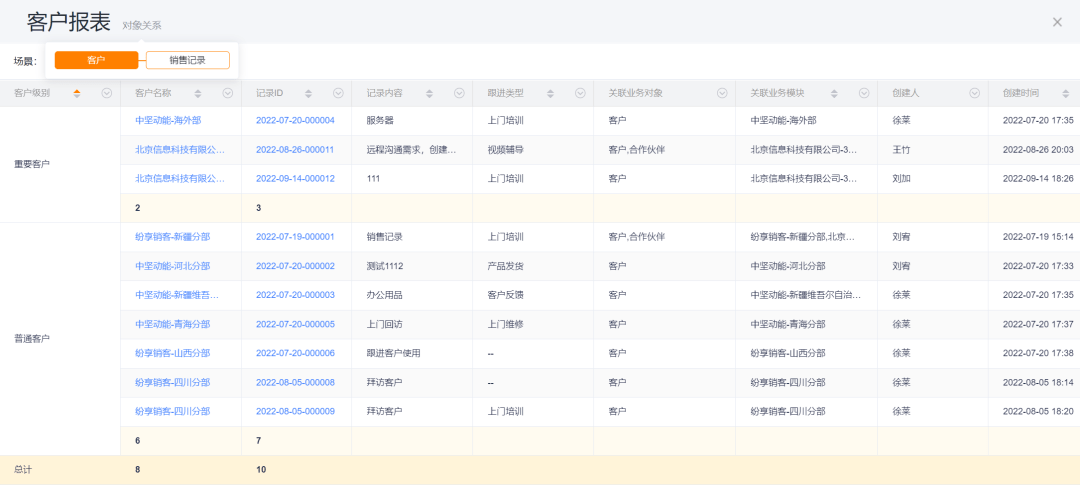Sort by 跟进类型 column sort arrows
Viewport: 1080px width, 486px height.
[x=550, y=94]
